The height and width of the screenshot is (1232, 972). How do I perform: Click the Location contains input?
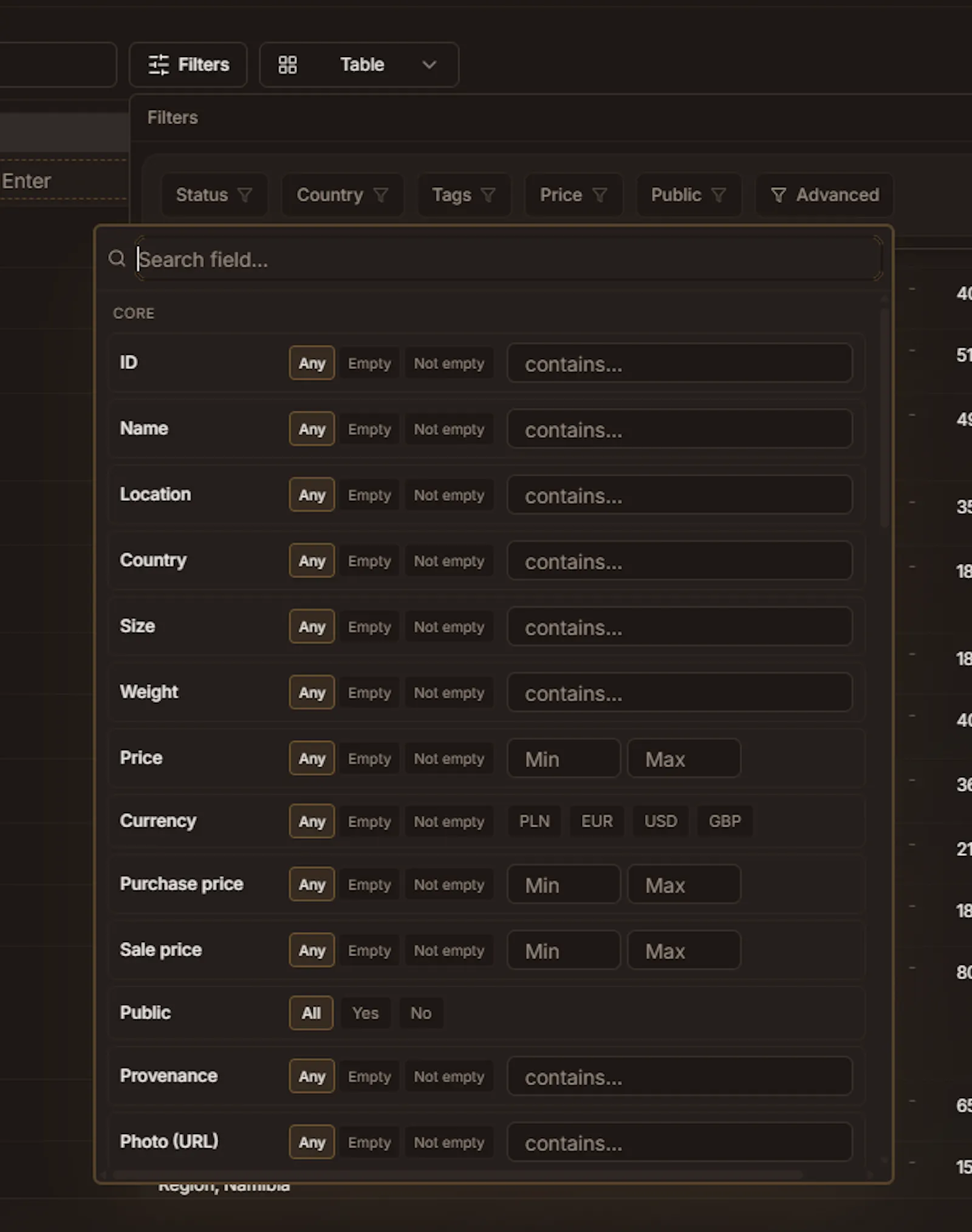[680, 495]
